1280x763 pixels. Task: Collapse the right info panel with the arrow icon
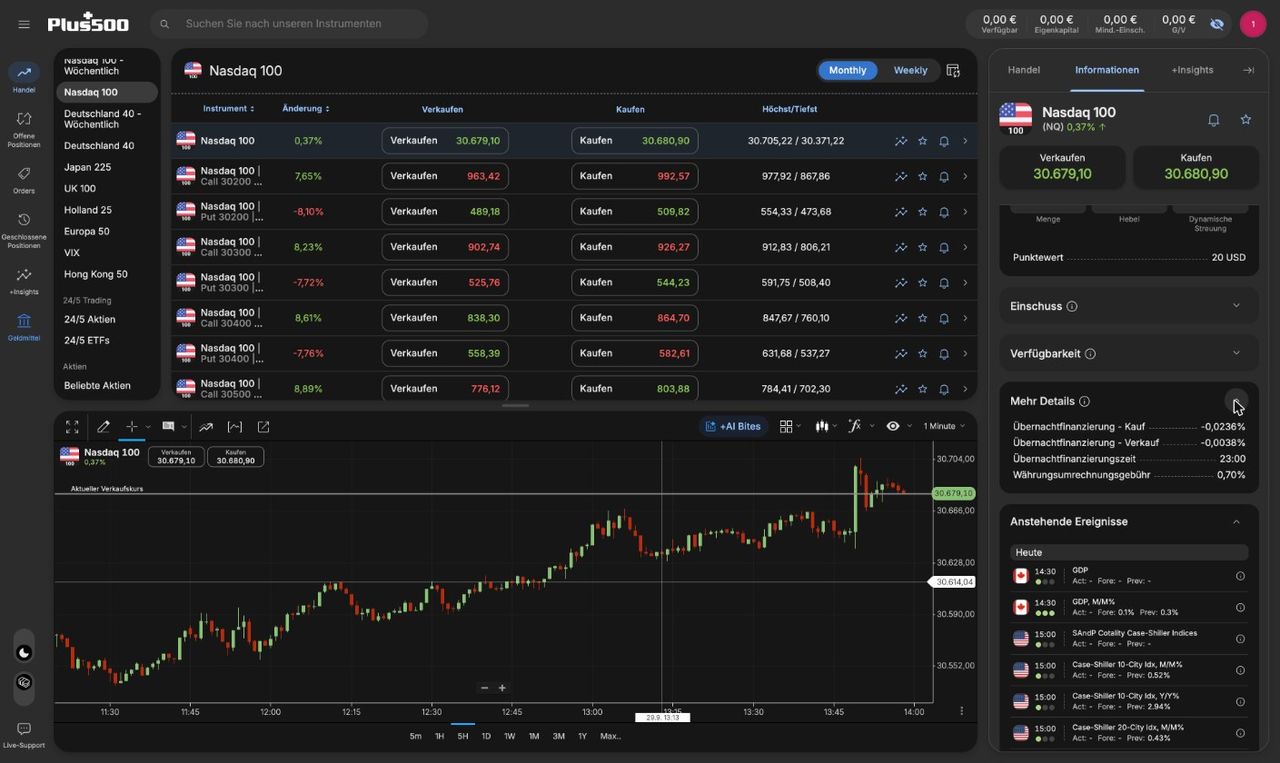pos(1248,70)
